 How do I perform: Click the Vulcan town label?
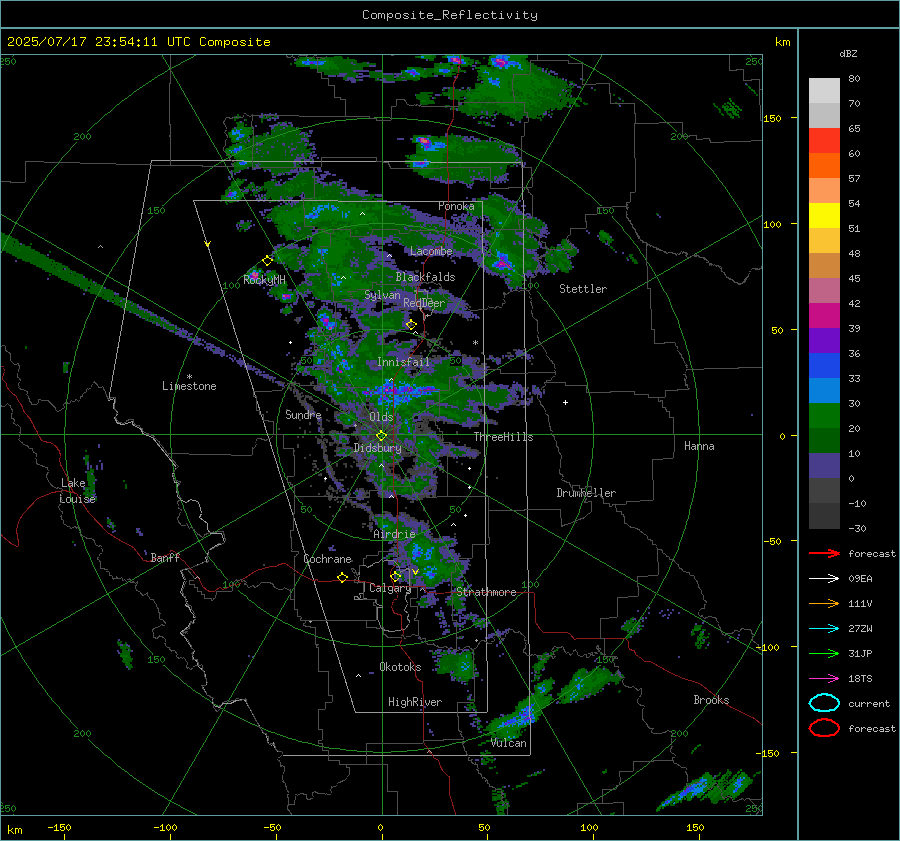point(509,743)
